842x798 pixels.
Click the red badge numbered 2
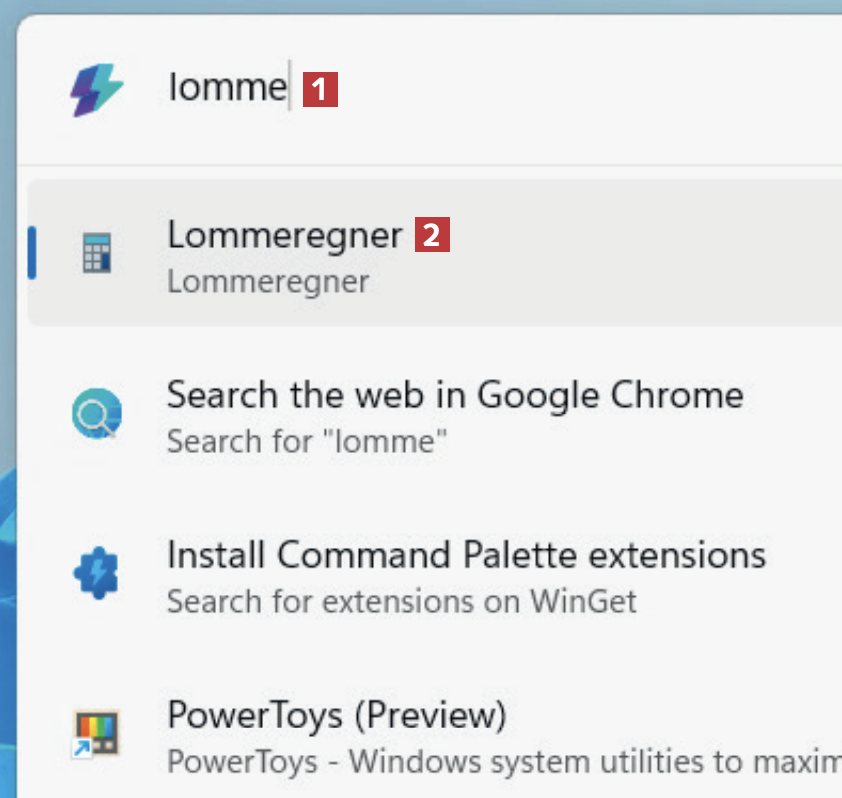[x=432, y=236]
